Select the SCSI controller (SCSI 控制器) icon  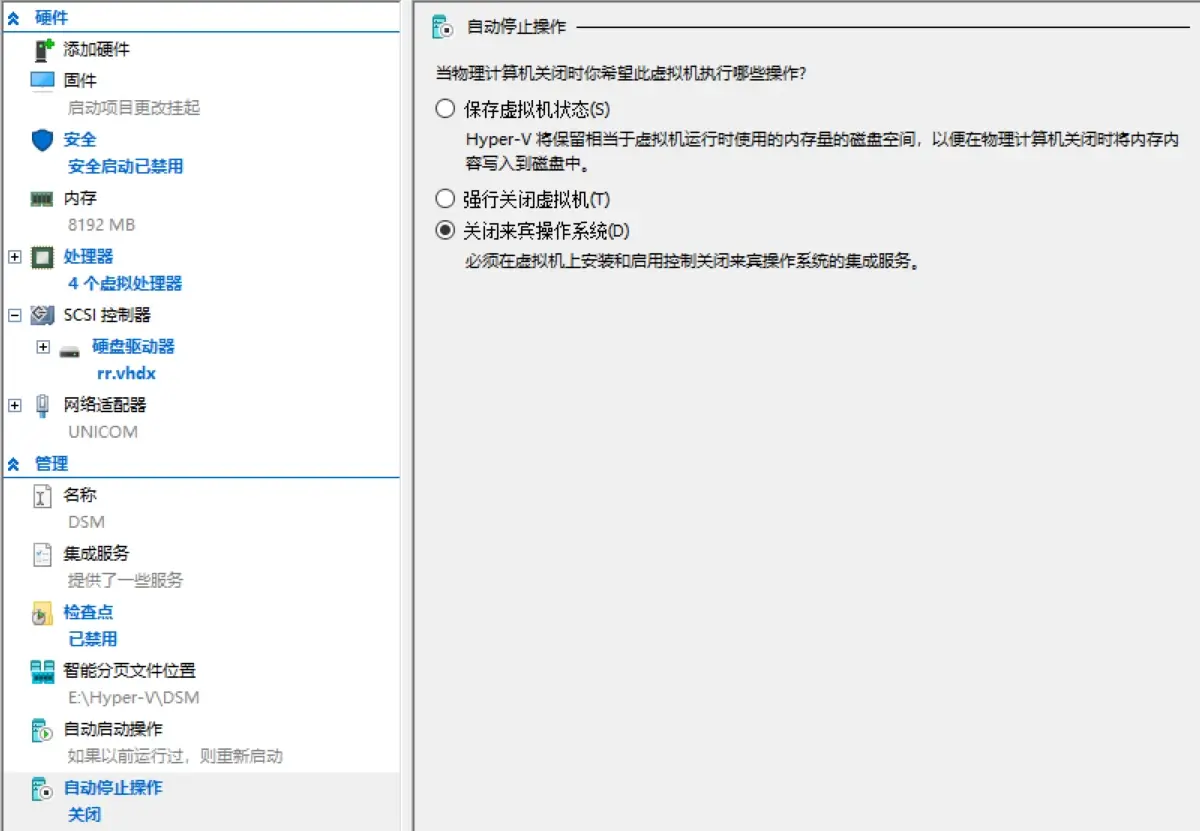[x=42, y=316]
